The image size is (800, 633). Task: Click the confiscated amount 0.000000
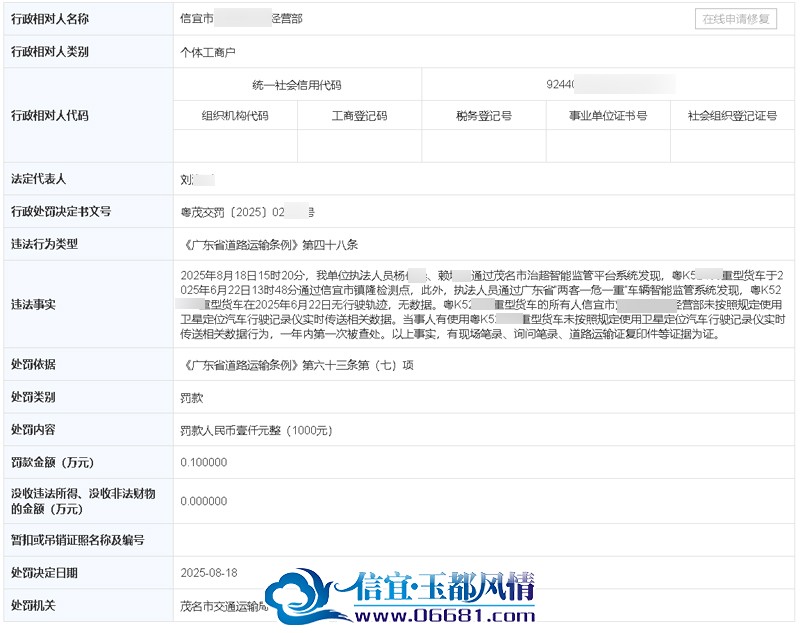tap(204, 501)
